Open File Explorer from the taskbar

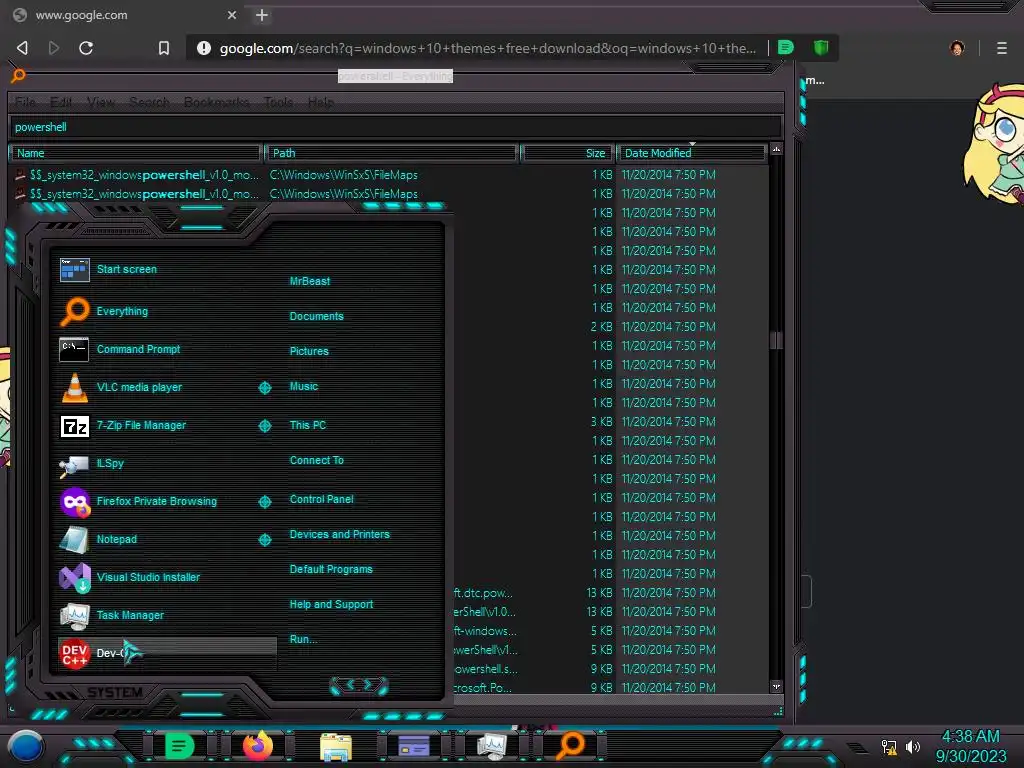pos(336,746)
